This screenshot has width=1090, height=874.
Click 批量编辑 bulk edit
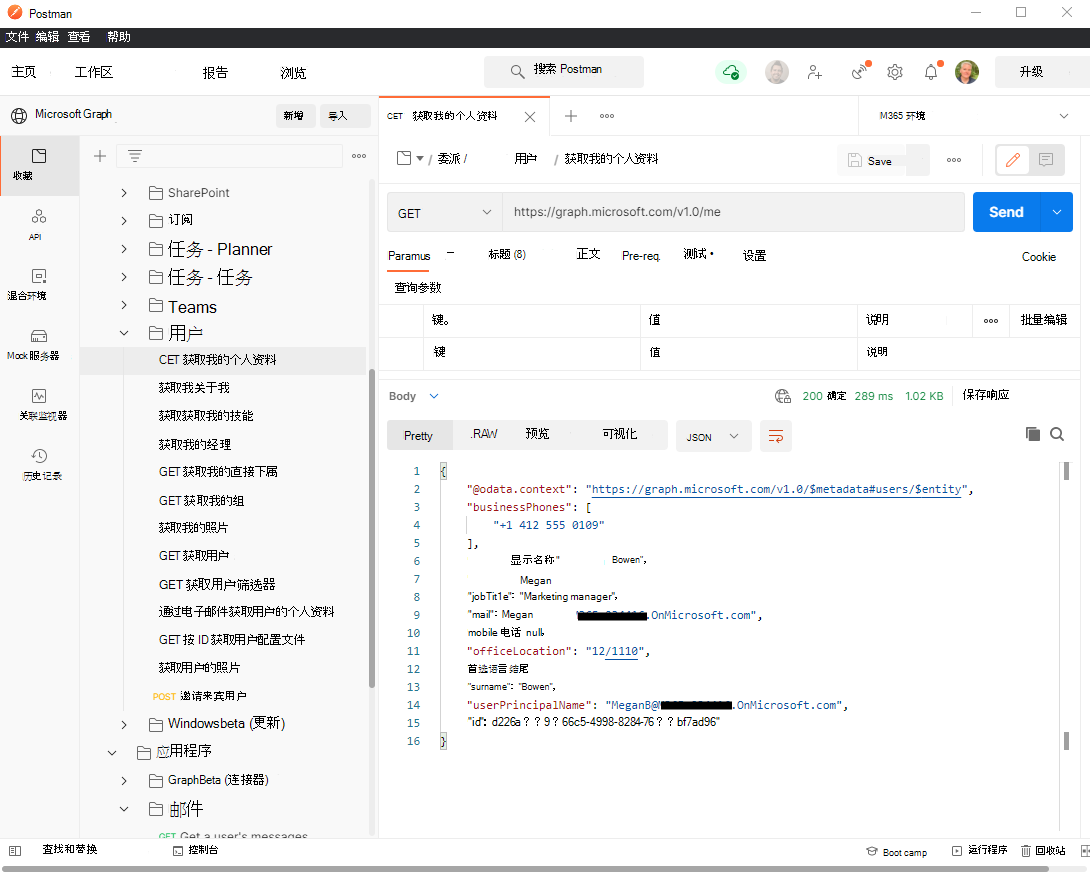click(x=1043, y=320)
